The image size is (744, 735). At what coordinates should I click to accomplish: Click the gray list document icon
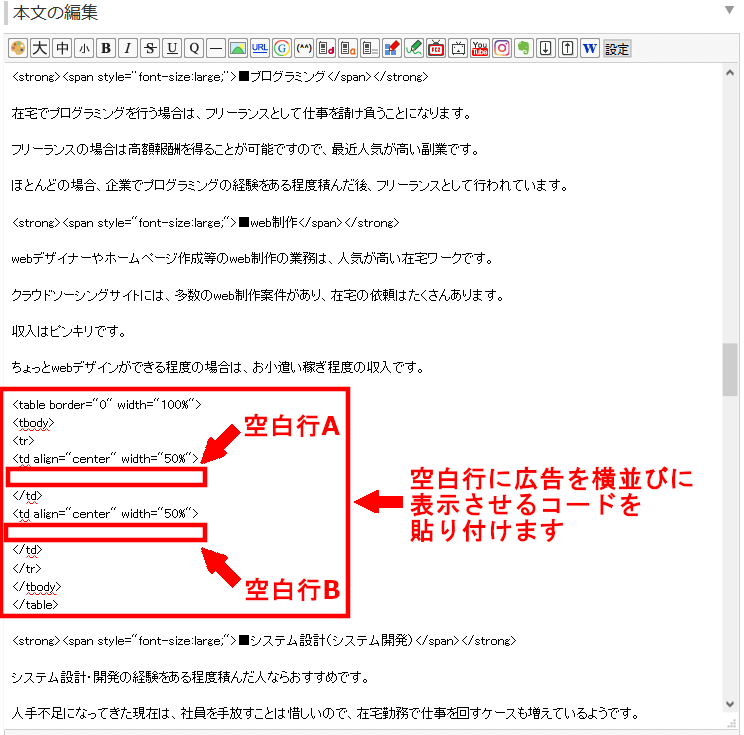(x=370, y=48)
